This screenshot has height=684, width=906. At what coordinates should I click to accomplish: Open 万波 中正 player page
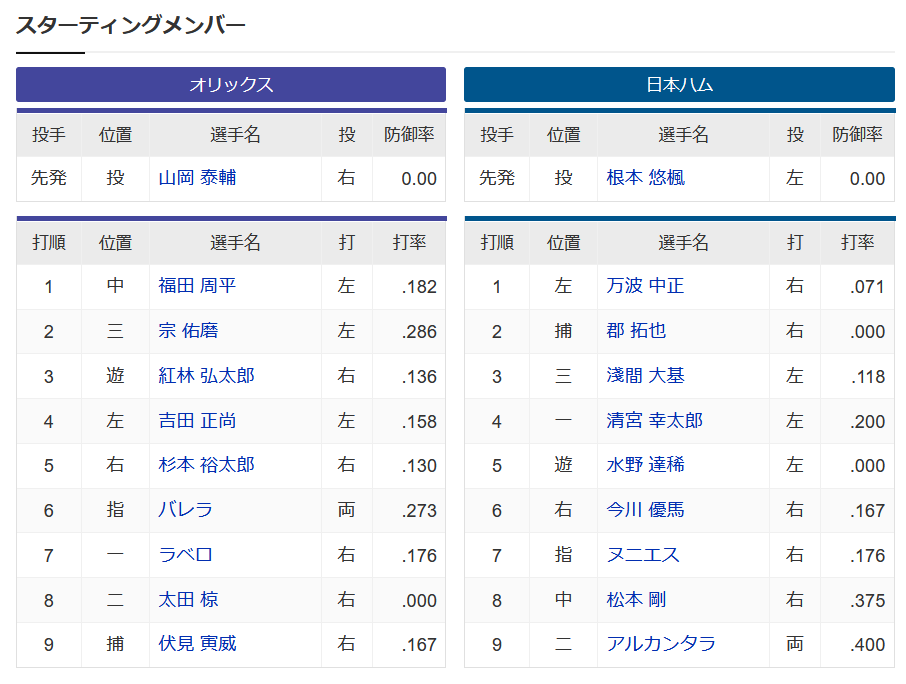[x=645, y=286]
